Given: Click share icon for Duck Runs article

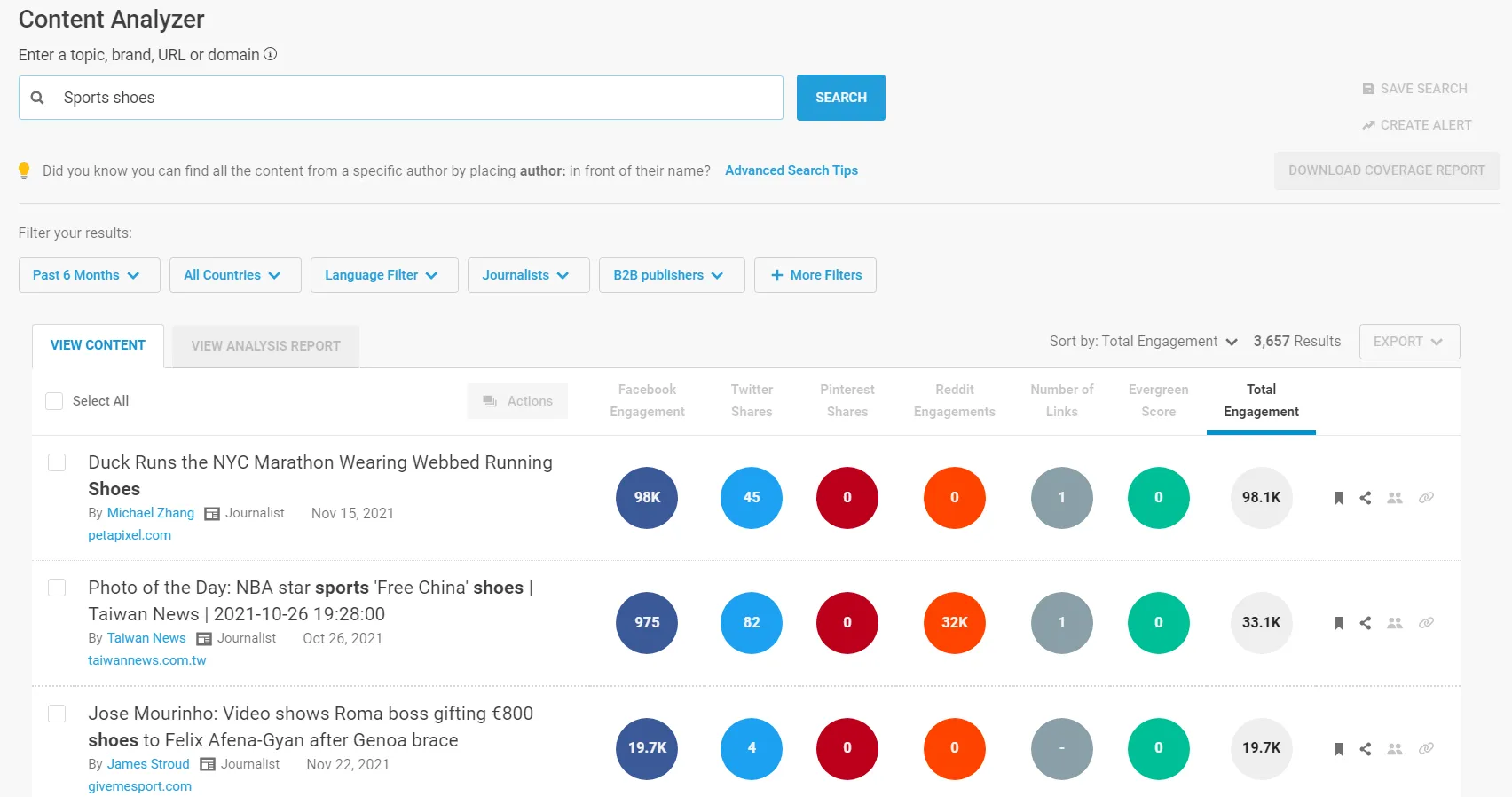Looking at the screenshot, I should click(x=1366, y=498).
